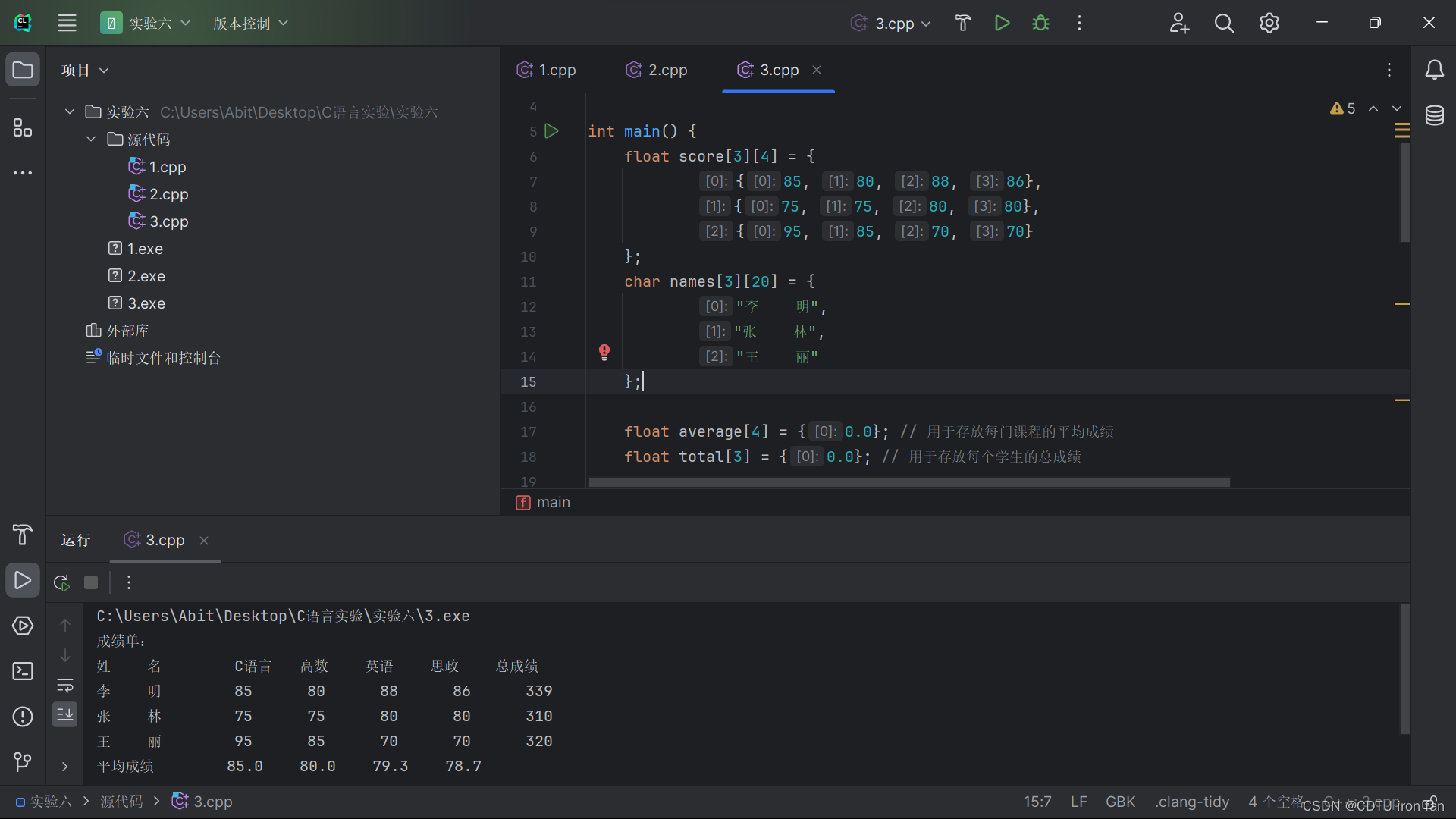The width and height of the screenshot is (1456, 819).
Task: Select 外部库 in the project tree
Action: [118, 331]
